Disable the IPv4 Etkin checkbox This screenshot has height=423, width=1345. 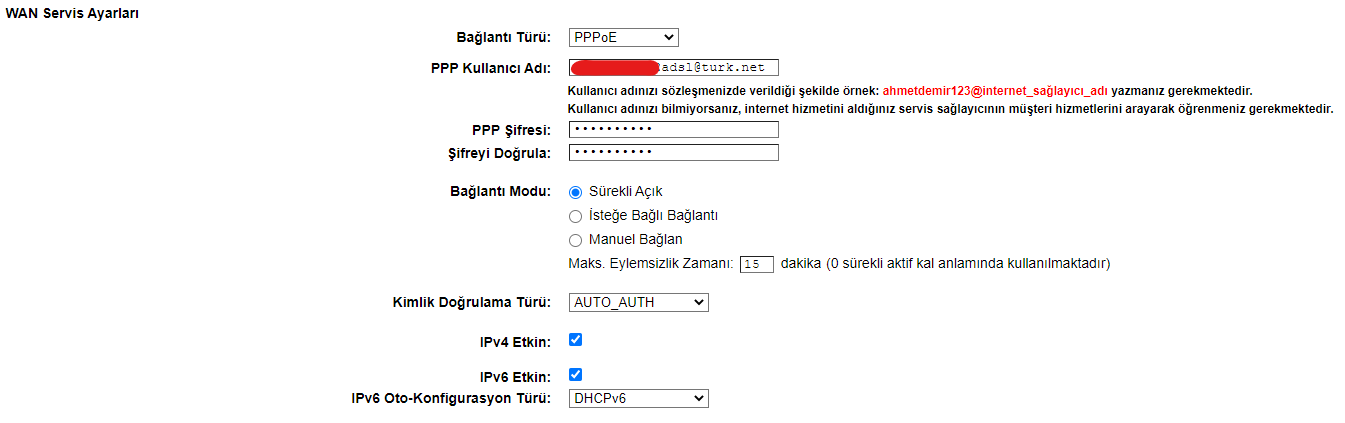click(x=575, y=340)
